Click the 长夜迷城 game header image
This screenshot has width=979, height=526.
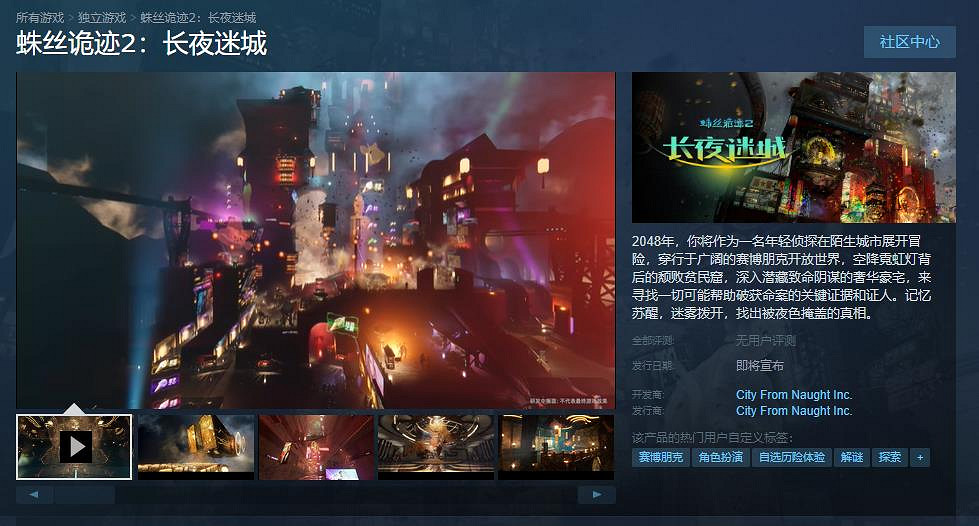click(x=794, y=147)
